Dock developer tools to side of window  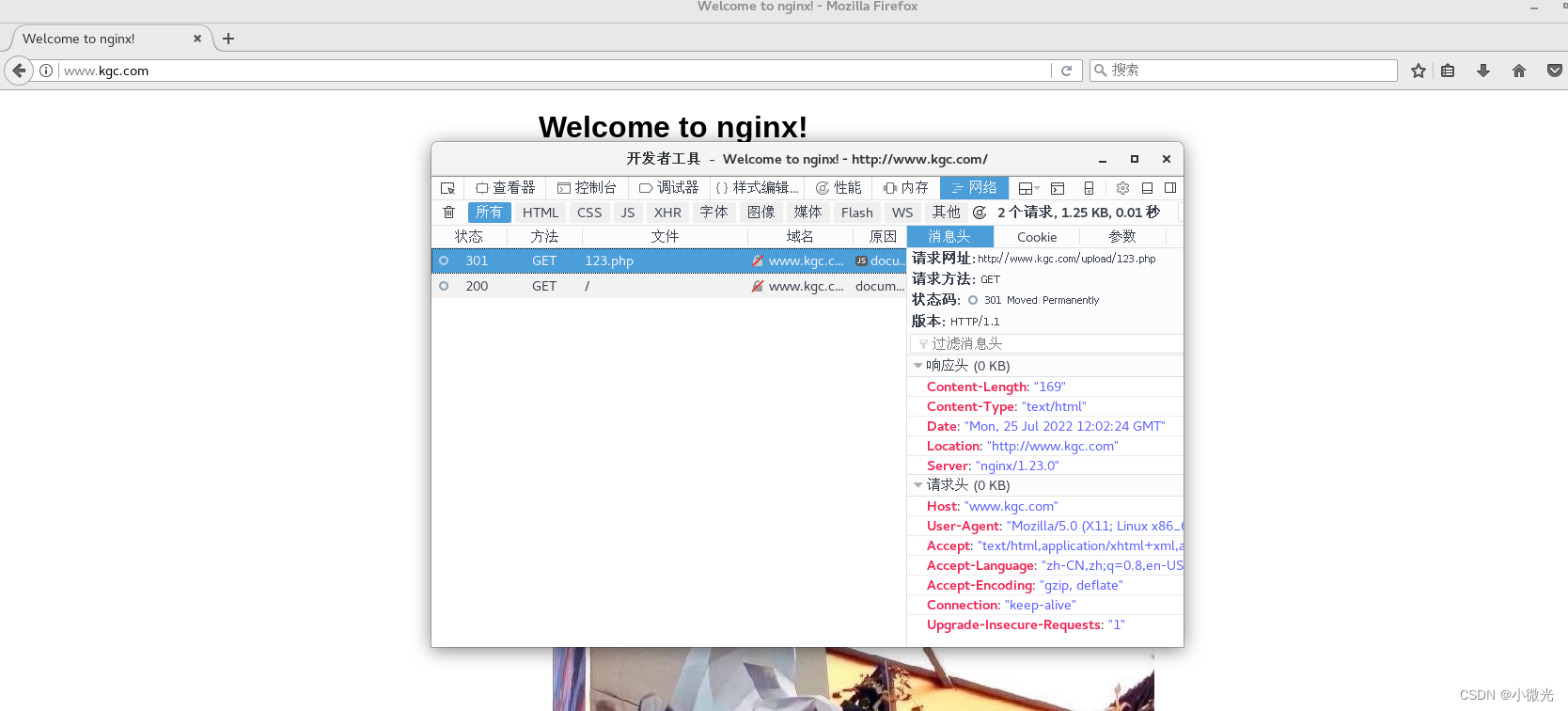pos(1170,188)
